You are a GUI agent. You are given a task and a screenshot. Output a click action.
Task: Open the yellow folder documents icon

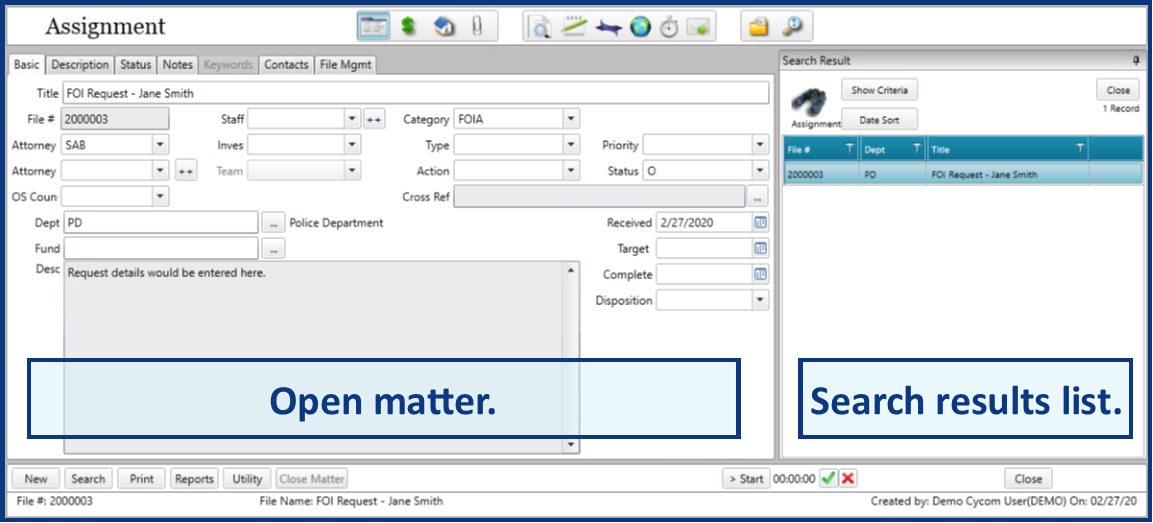coord(758,28)
